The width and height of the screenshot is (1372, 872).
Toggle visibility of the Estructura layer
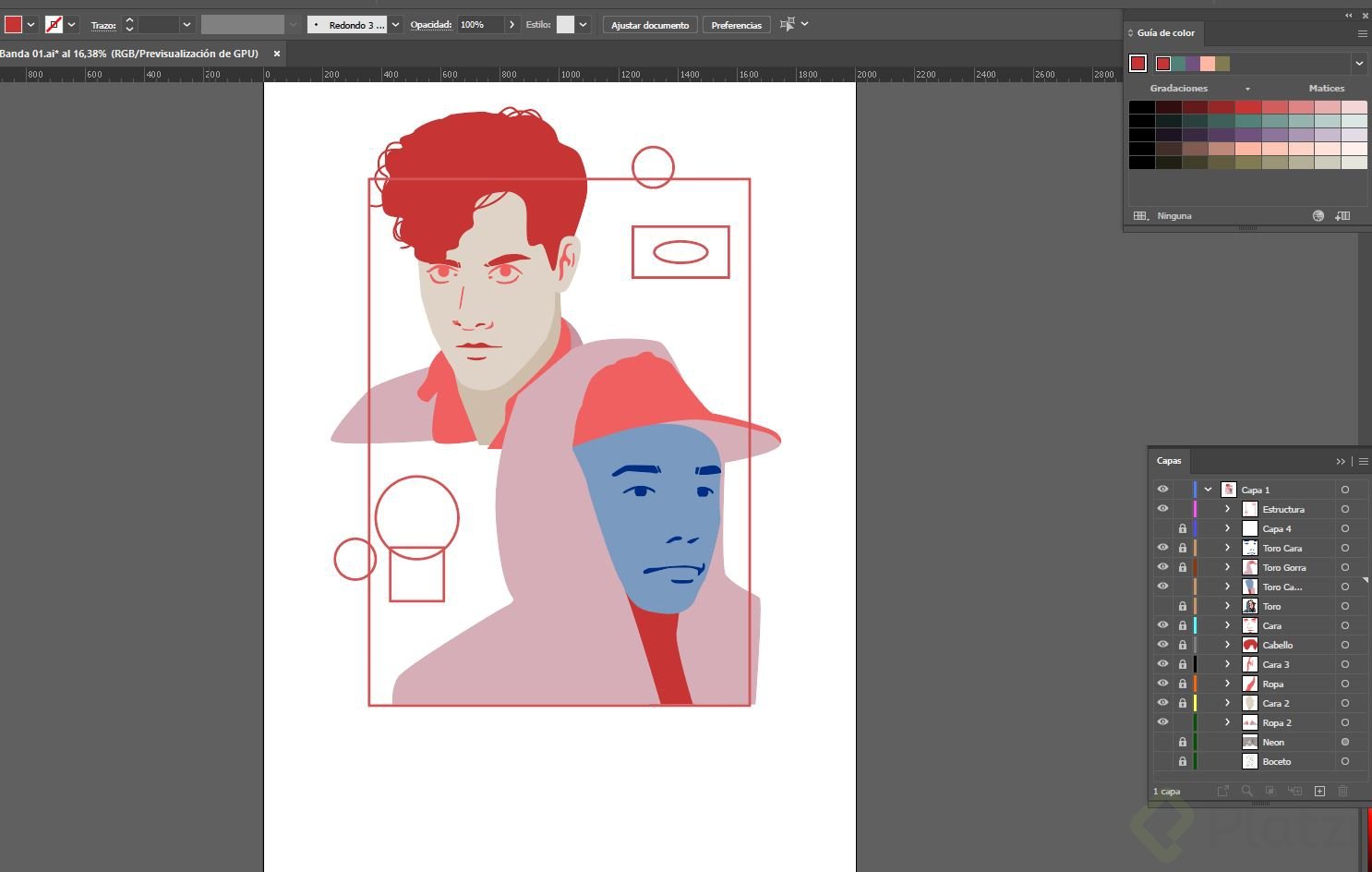1162,509
